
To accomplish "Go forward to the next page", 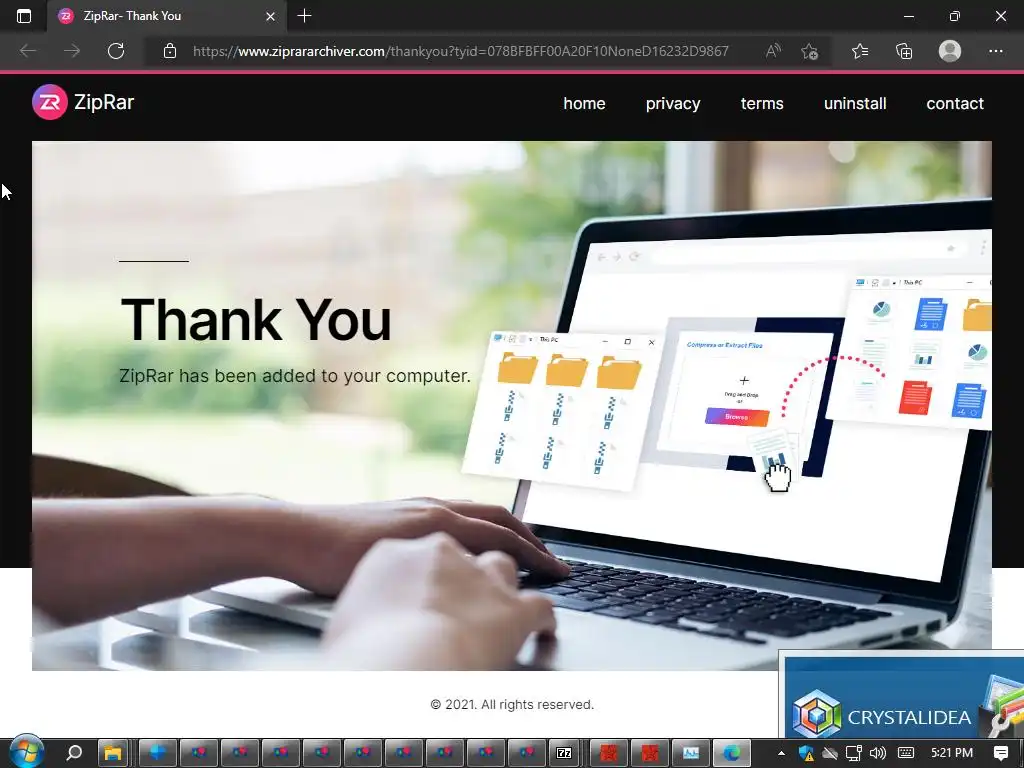I will pyautogui.click(x=72, y=51).
